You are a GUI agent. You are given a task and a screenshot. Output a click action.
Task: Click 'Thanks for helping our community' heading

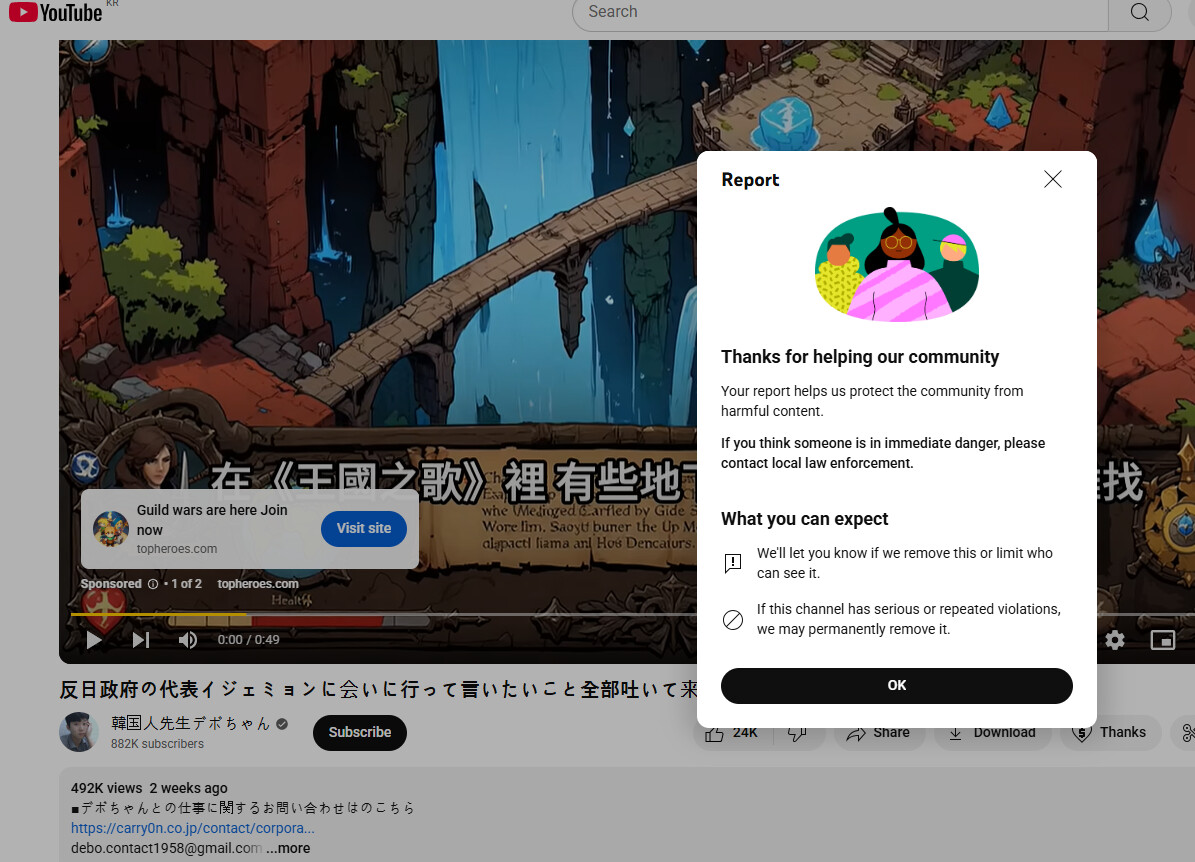point(860,357)
